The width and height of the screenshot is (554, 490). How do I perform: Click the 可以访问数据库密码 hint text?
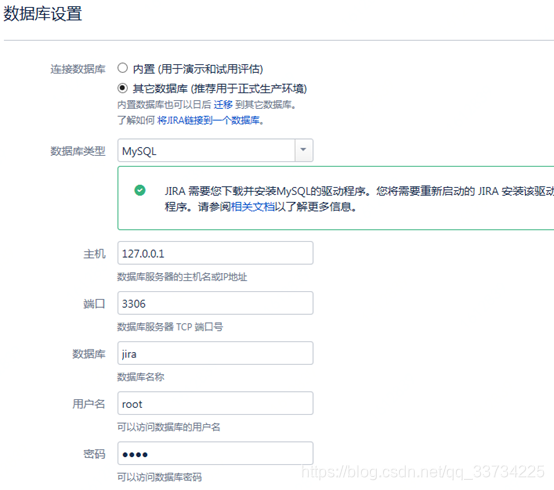[159, 477]
